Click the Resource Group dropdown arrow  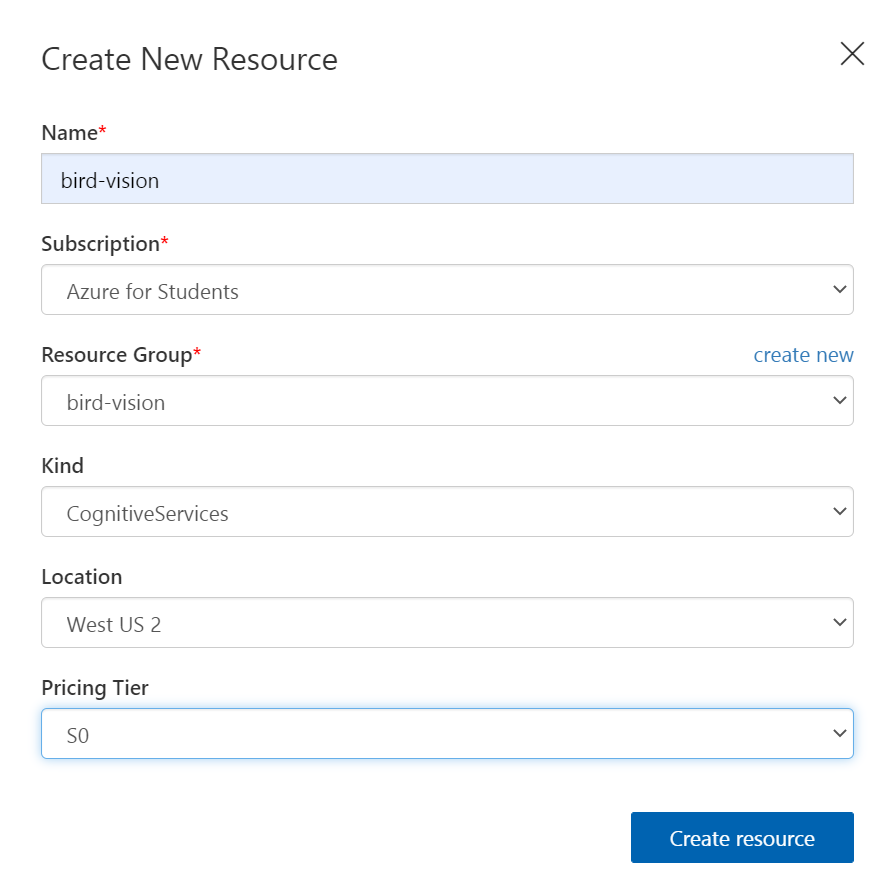pyautogui.click(x=840, y=400)
